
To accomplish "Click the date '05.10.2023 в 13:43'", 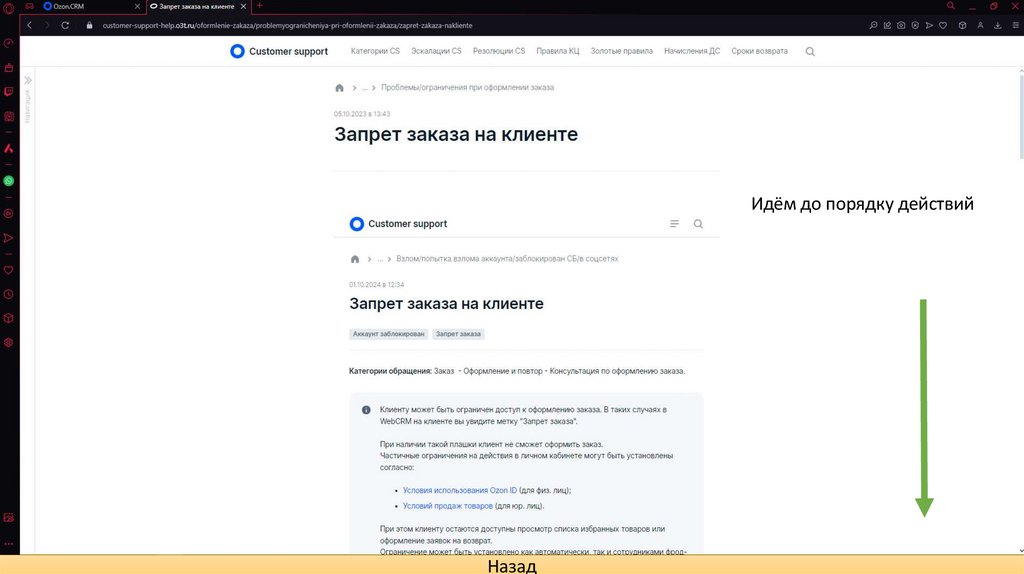I will (x=362, y=114).
